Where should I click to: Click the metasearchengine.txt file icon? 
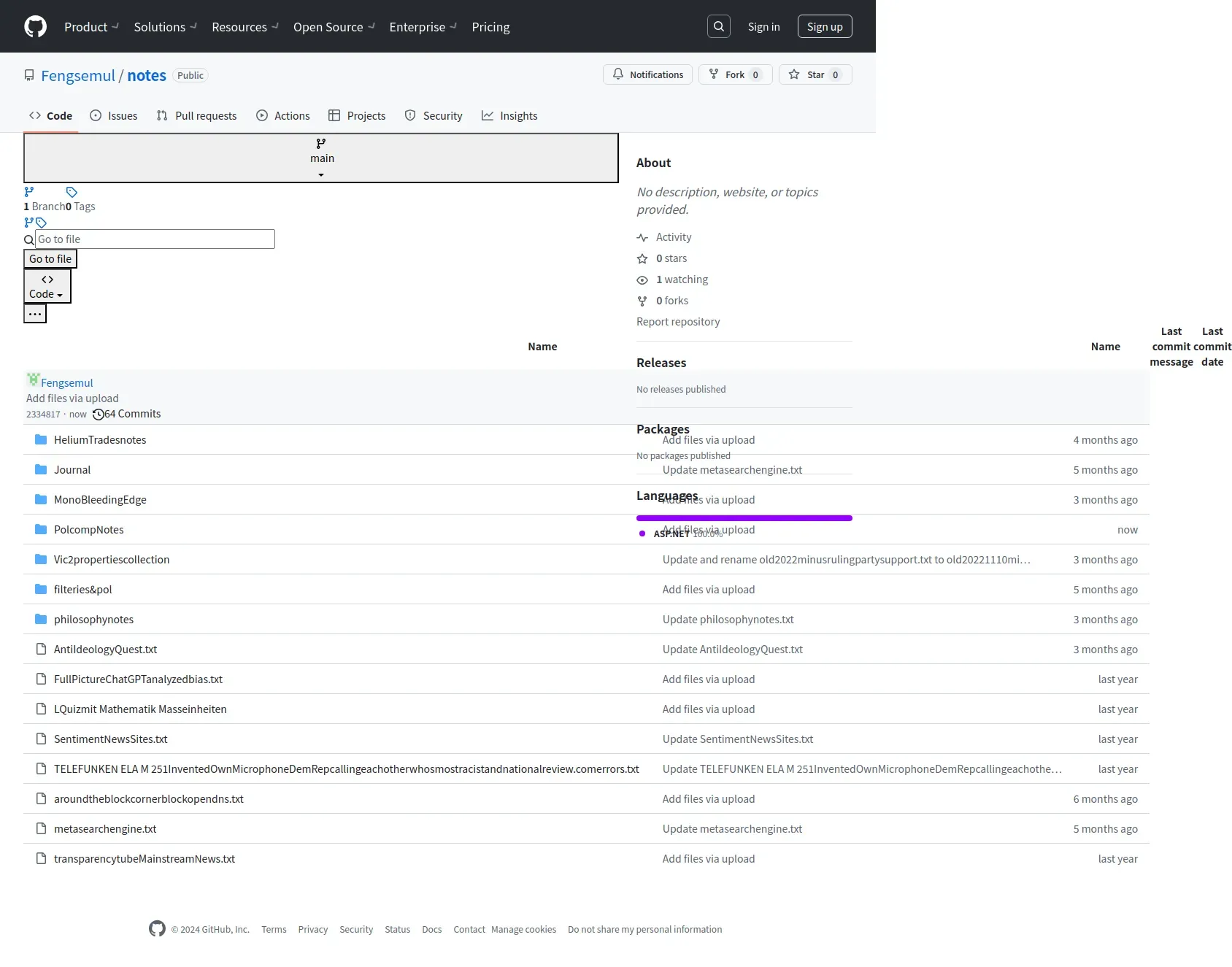[41, 828]
